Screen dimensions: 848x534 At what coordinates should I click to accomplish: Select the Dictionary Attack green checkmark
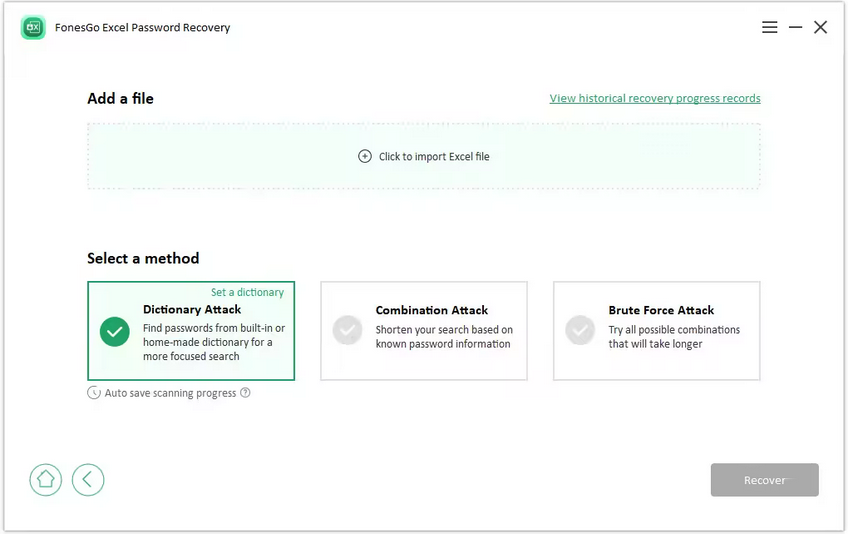[x=115, y=331]
